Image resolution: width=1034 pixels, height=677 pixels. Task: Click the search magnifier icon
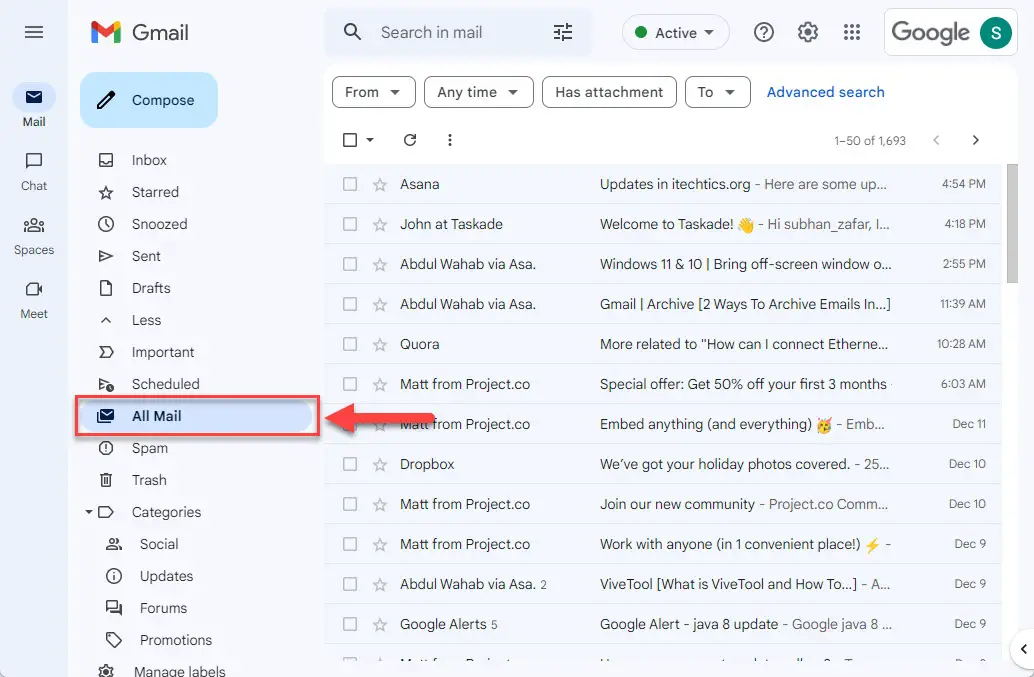tap(352, 32)
